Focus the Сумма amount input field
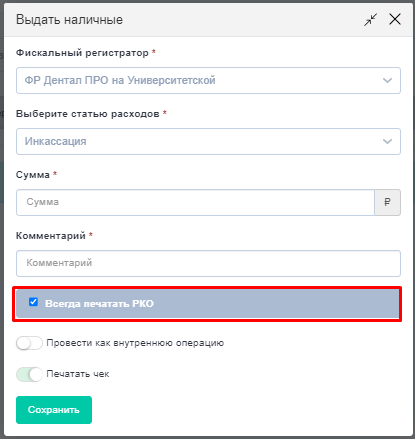Viewport: 415px width, 439px height. [x=195, y=202]
